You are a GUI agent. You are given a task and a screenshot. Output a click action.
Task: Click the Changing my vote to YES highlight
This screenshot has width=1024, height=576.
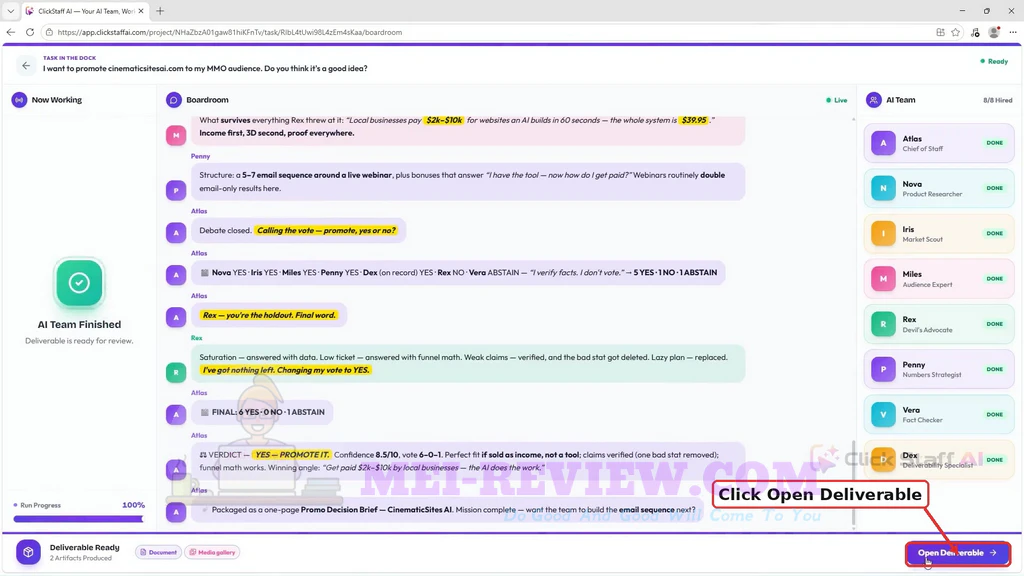pos(285,370)
